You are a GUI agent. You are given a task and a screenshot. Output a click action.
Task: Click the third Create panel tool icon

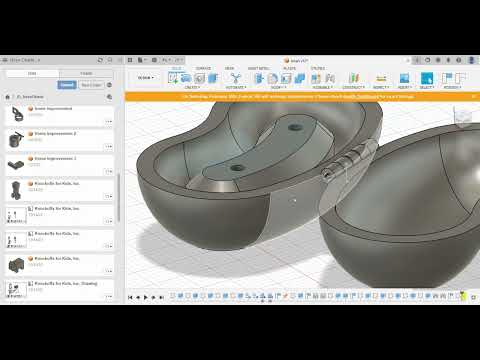[x=199, y=78]
